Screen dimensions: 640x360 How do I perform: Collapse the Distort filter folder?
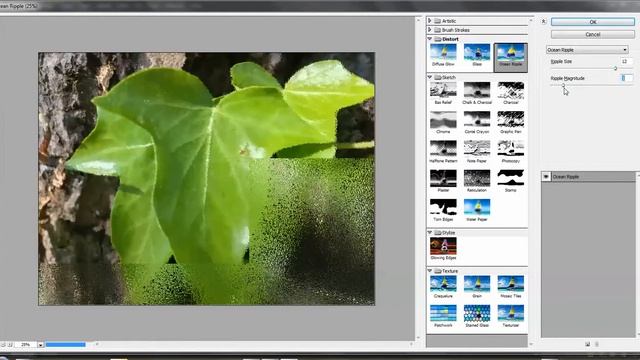(429, 39)
